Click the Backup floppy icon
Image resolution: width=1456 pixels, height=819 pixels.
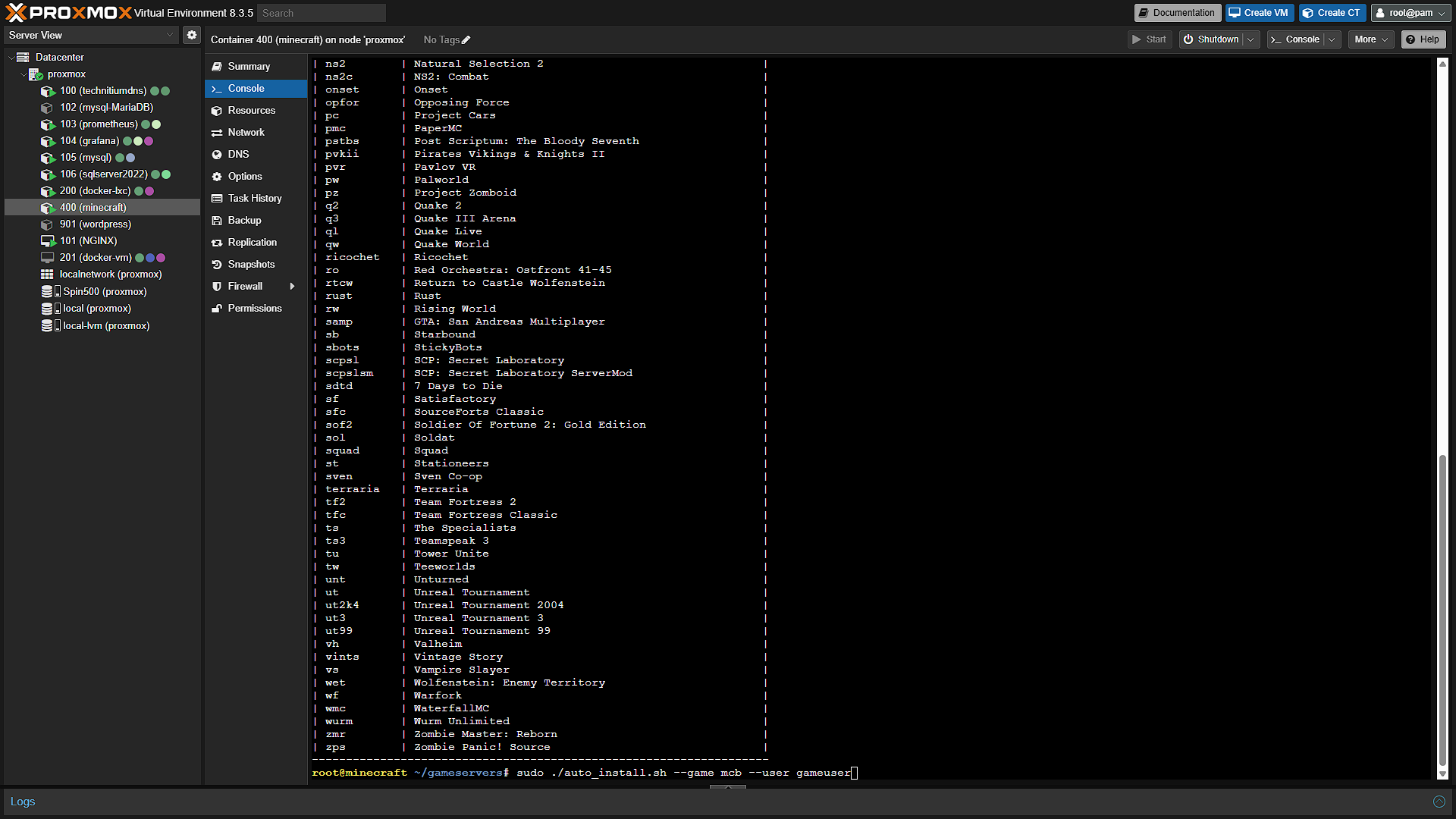pos(217,221)
